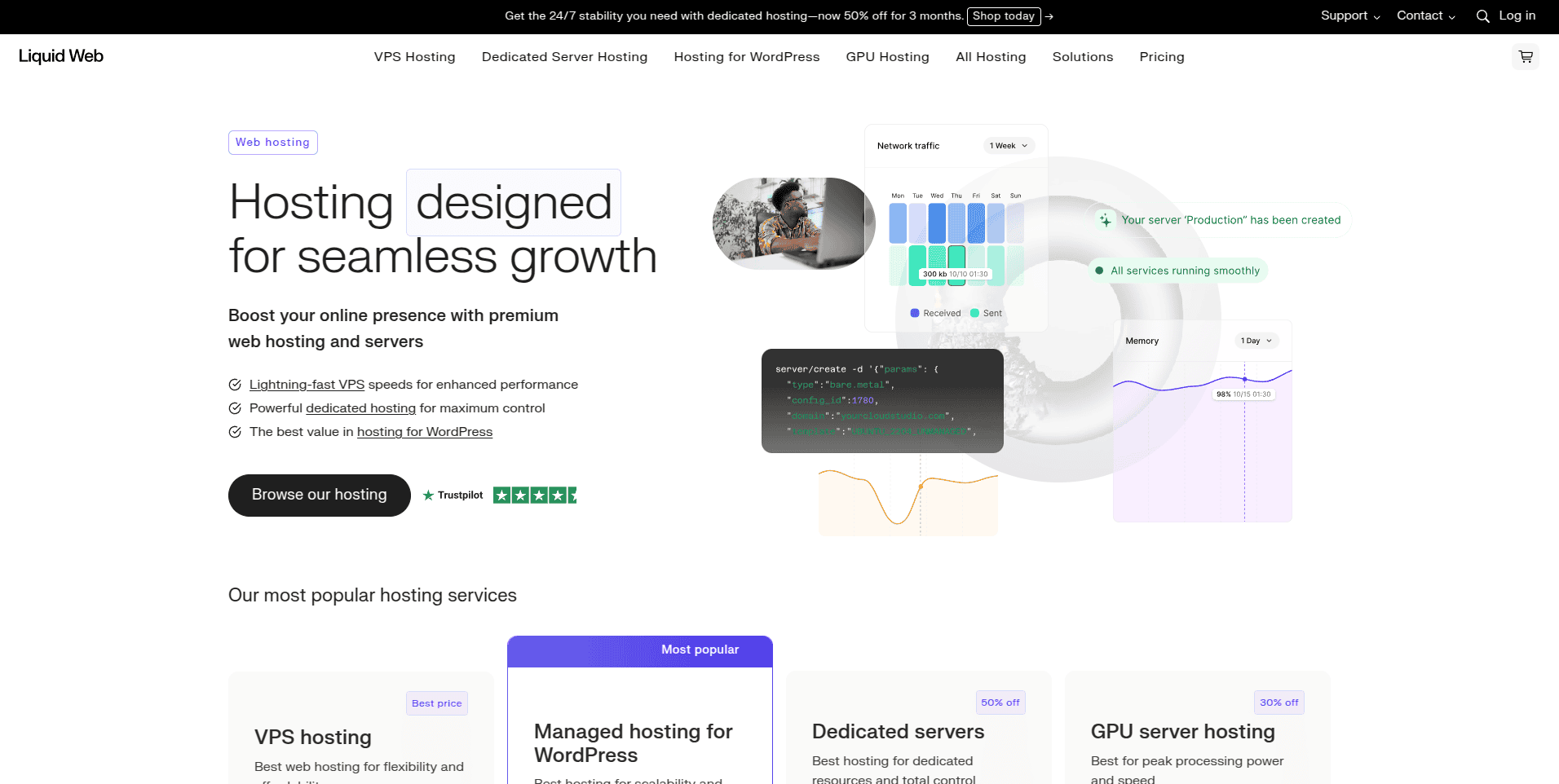Viewport: 1559px width, 784px height.
Task: Click the Shop today button
Action: click(1003, 16)
